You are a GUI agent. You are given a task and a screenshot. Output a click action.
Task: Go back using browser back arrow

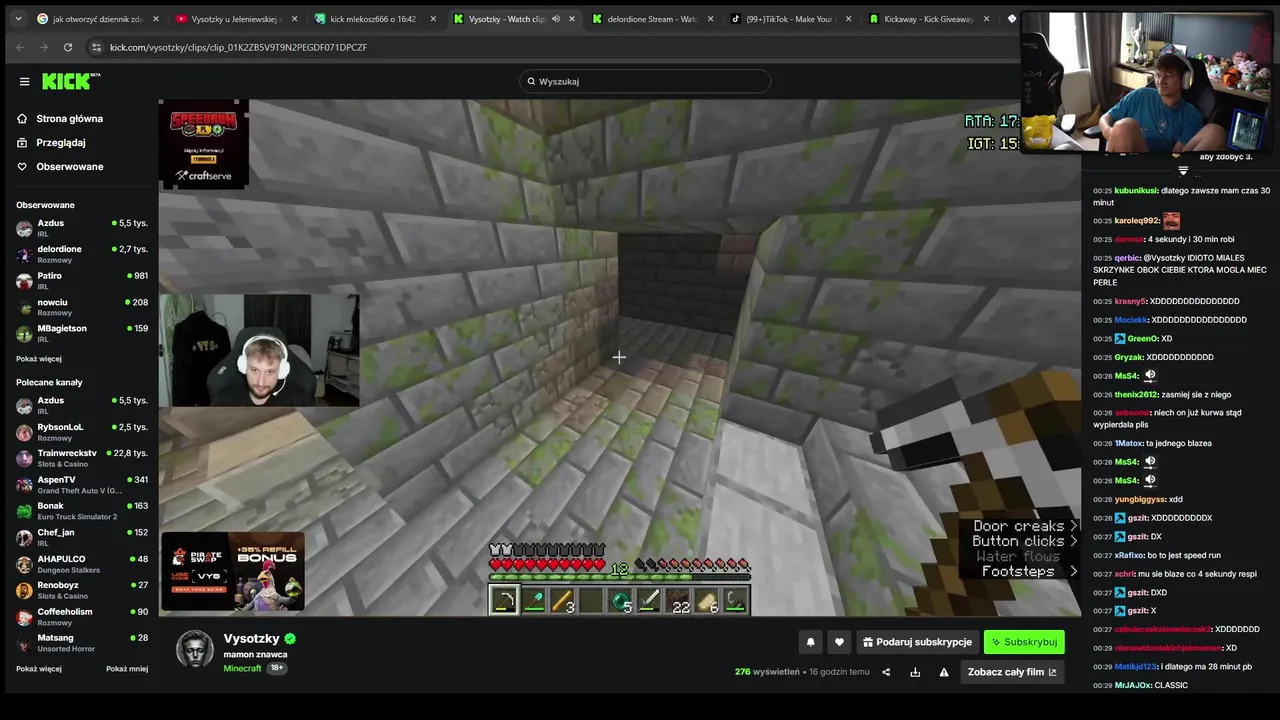point(20,47)
